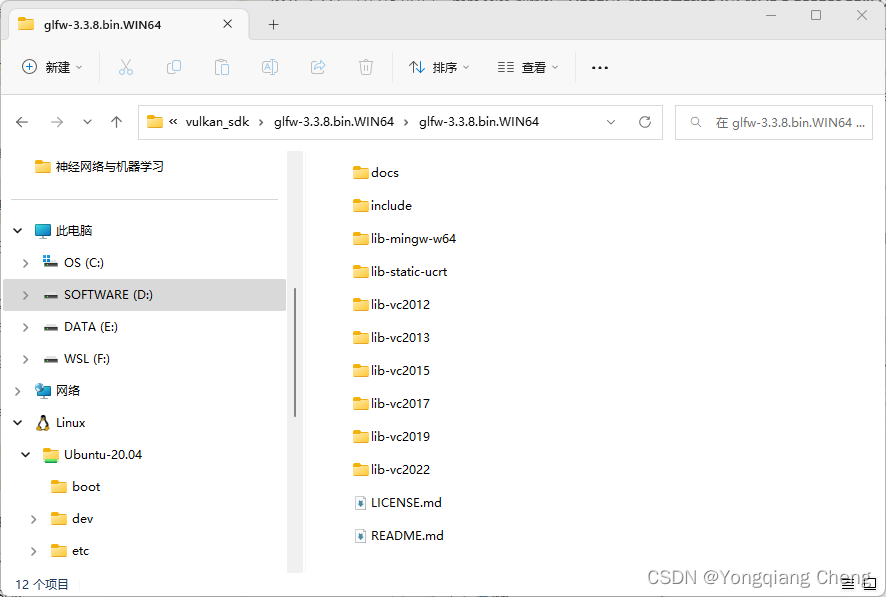The image size is (886, 597).
Task: Close the glfw-3.3.8.bin.WIN64 tab
Action: (227, 24)
